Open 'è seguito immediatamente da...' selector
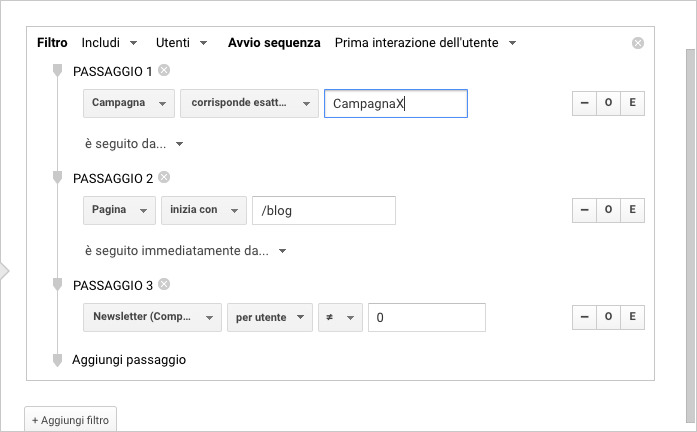Viewport: 697px width, 432px height. click(185, 251)
